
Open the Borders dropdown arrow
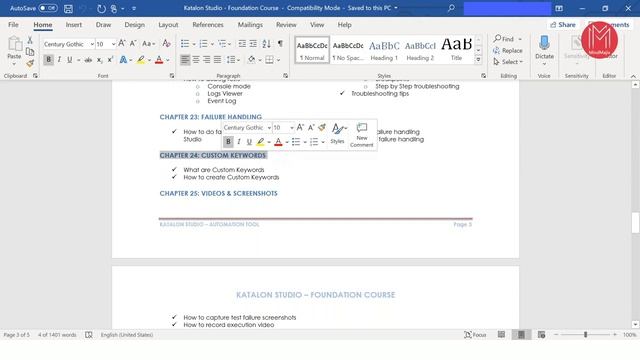click(278, 60)
